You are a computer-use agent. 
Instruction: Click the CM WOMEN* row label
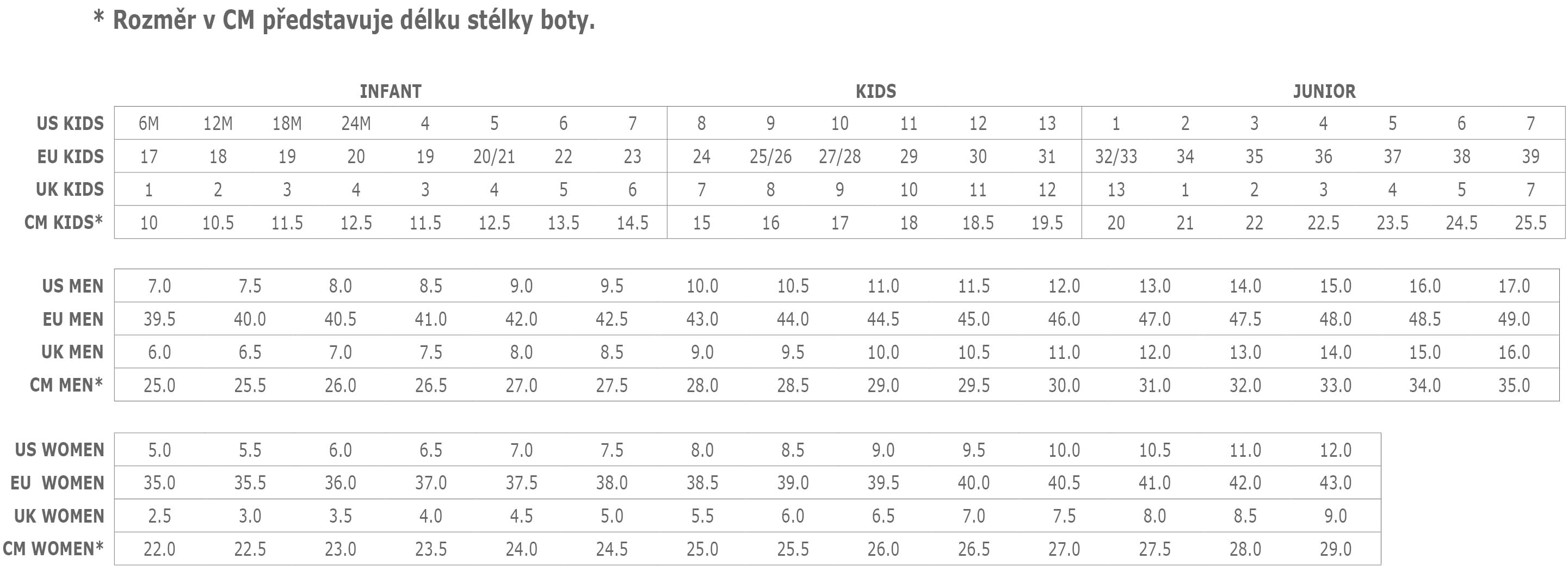pos(53,548)
